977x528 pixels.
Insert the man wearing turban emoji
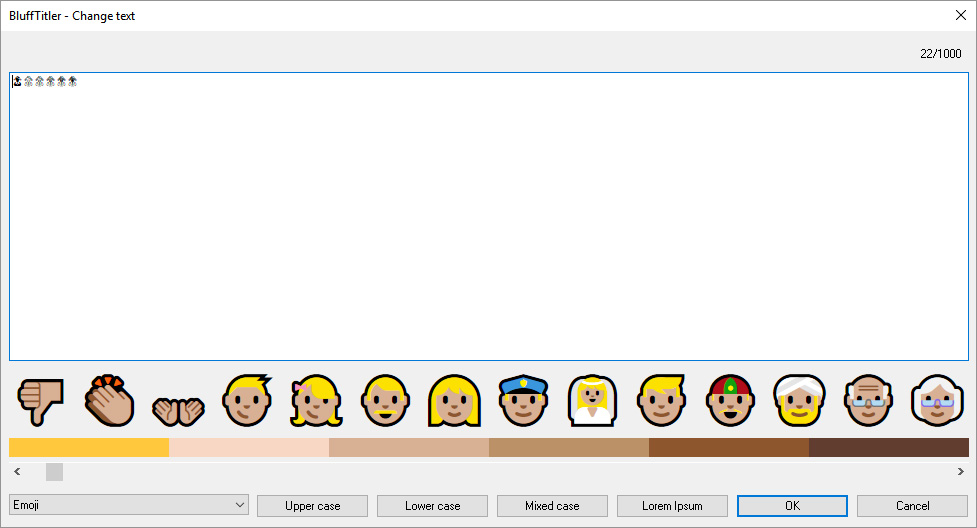pos(799,401)
